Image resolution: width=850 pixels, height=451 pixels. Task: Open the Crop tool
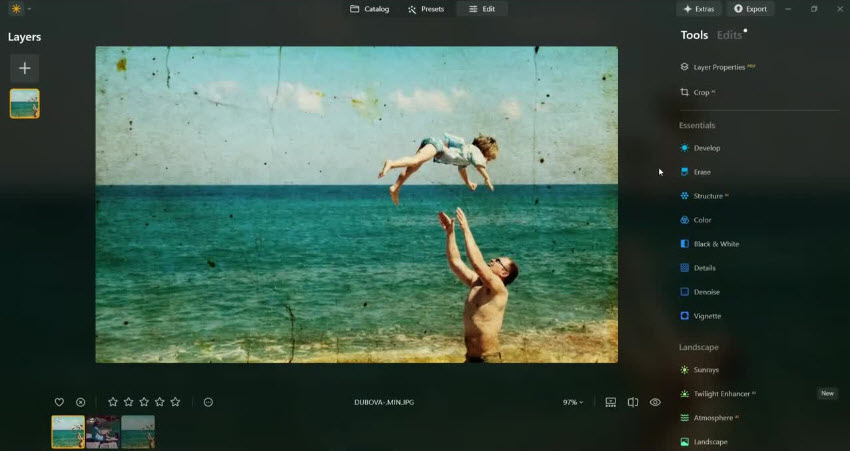tap(701, 92)
